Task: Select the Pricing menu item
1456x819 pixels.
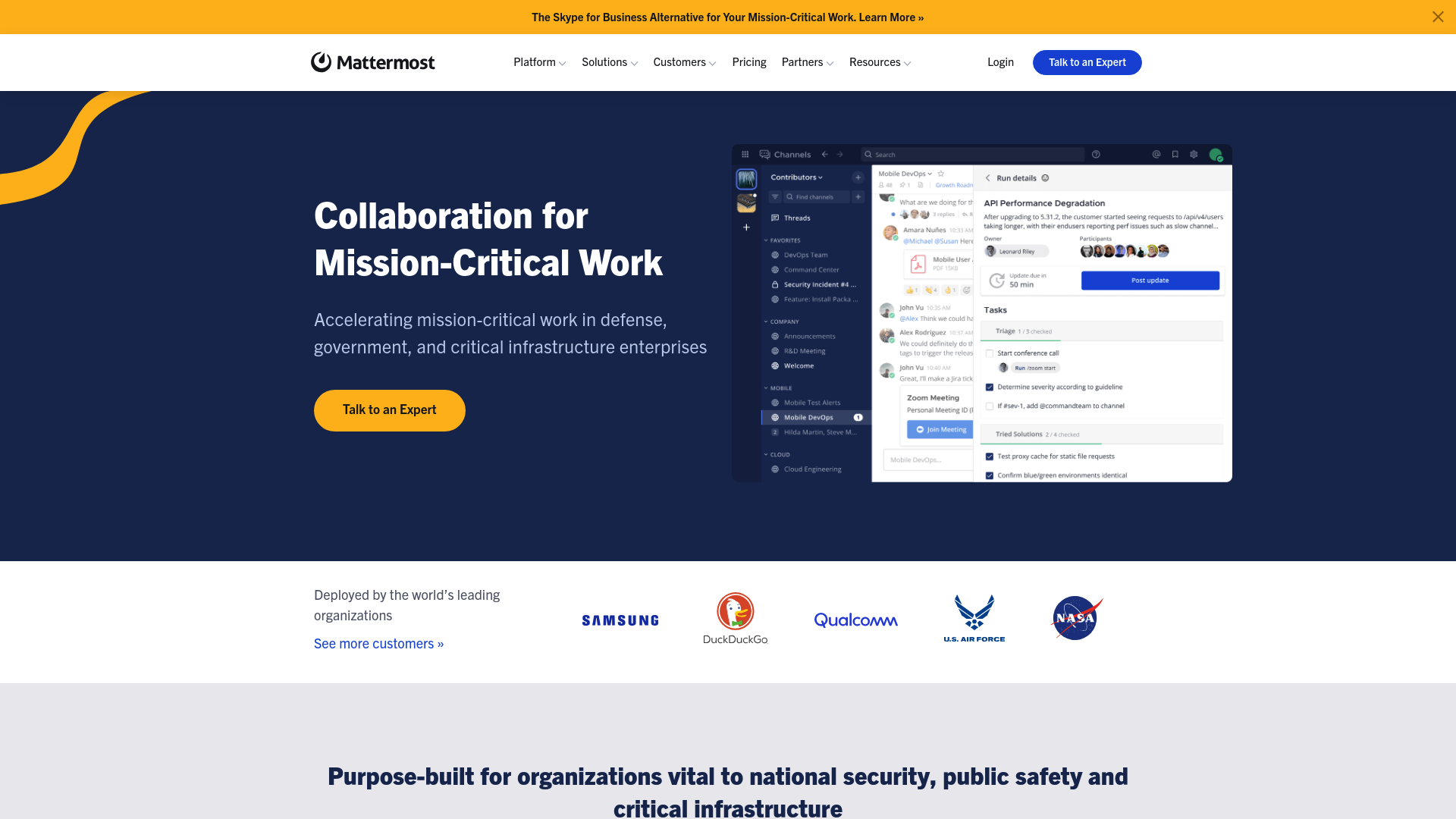Action: pyautogui.click(x=748, y=62)
